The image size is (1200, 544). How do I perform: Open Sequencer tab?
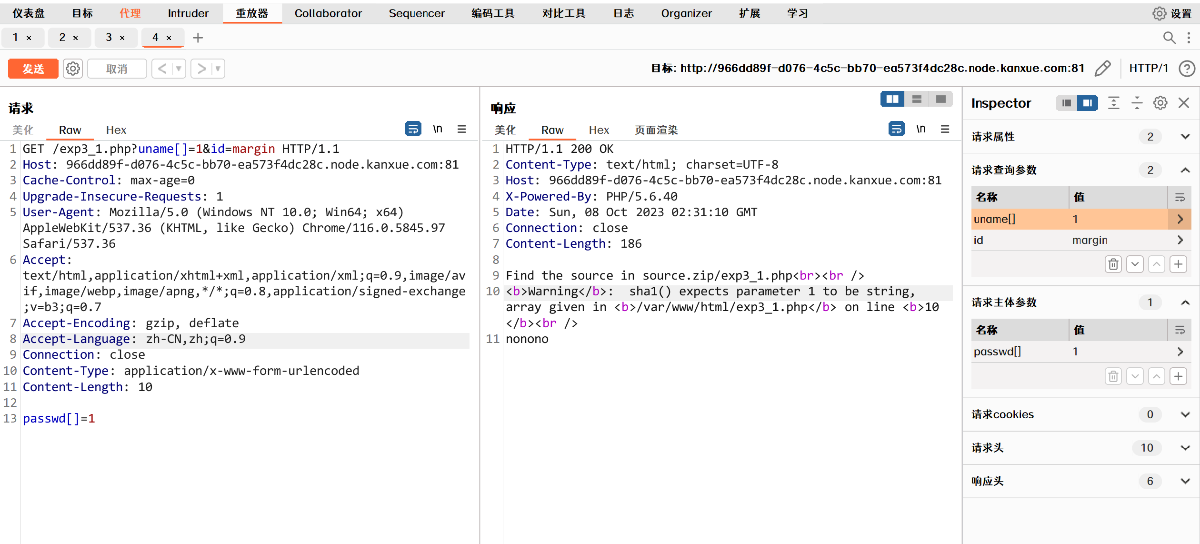pos(417,13)
